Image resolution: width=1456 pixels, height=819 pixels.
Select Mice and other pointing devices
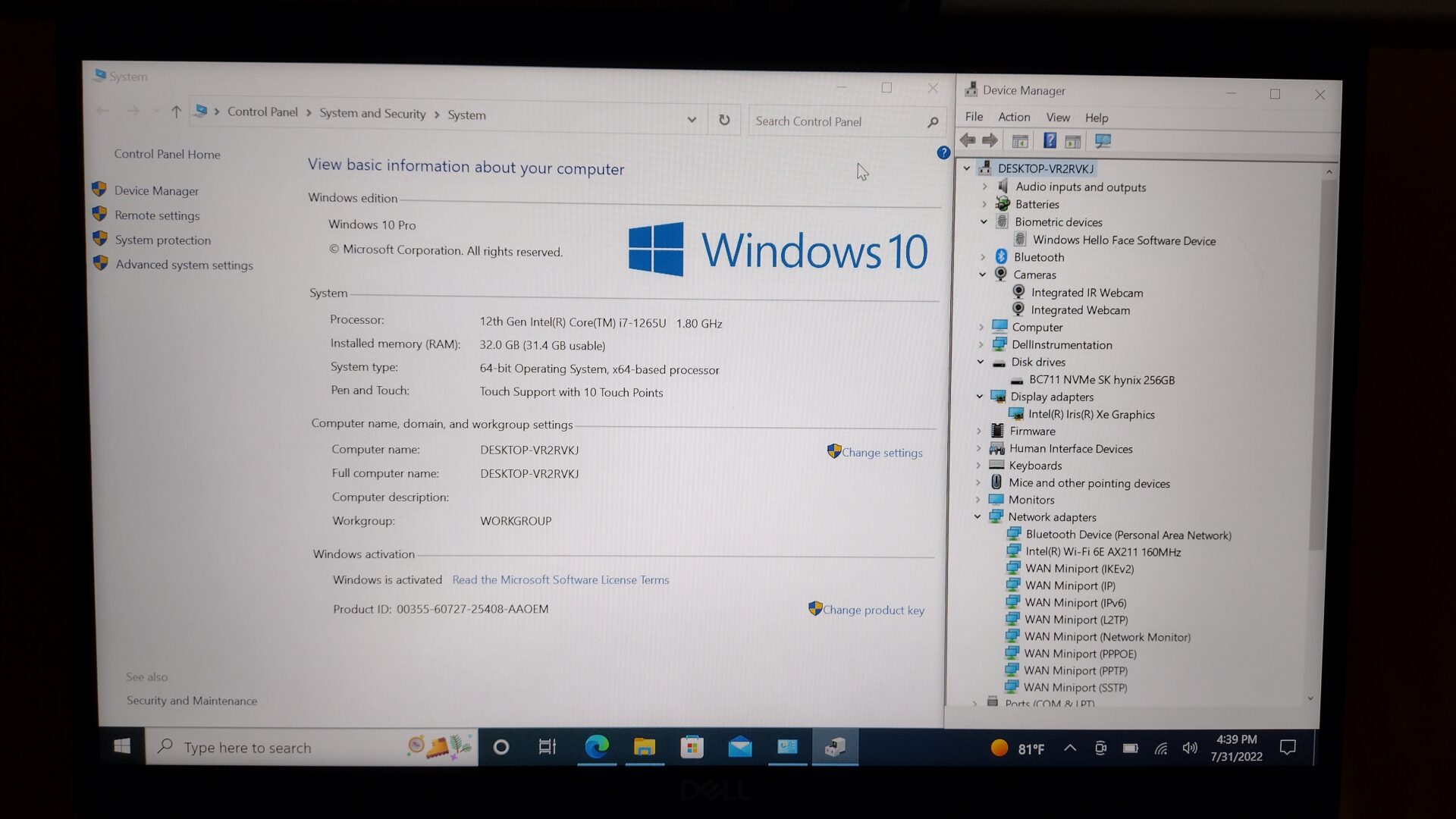click(x=1089, y=483)
